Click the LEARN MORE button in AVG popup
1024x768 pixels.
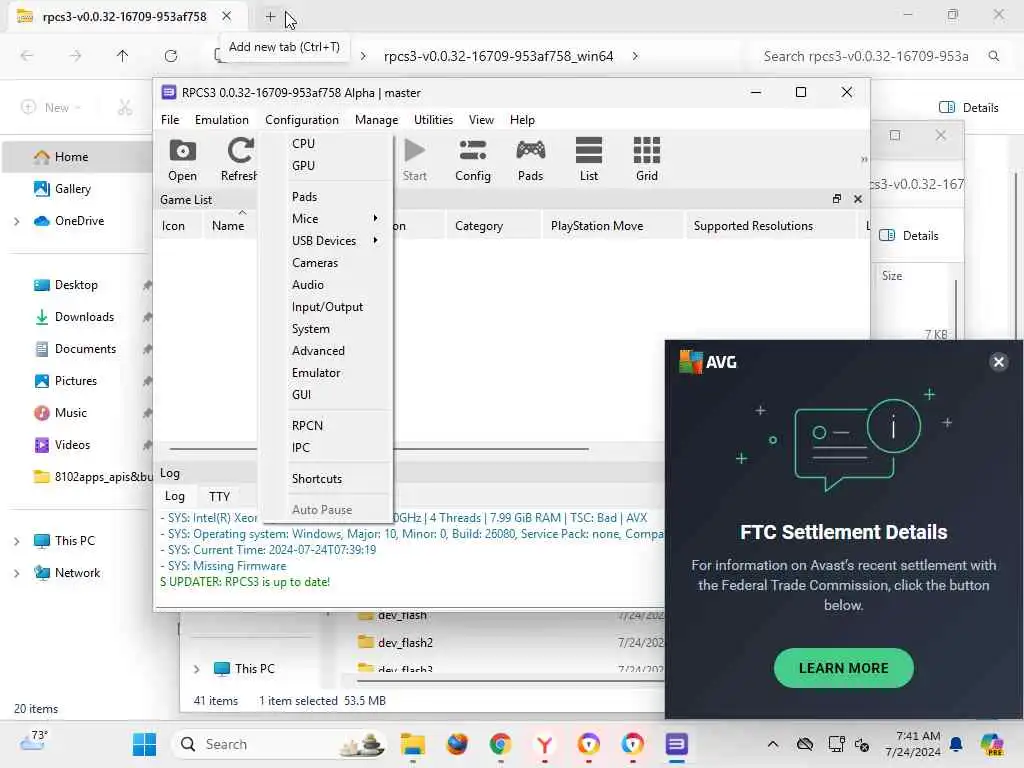(843, 668)
